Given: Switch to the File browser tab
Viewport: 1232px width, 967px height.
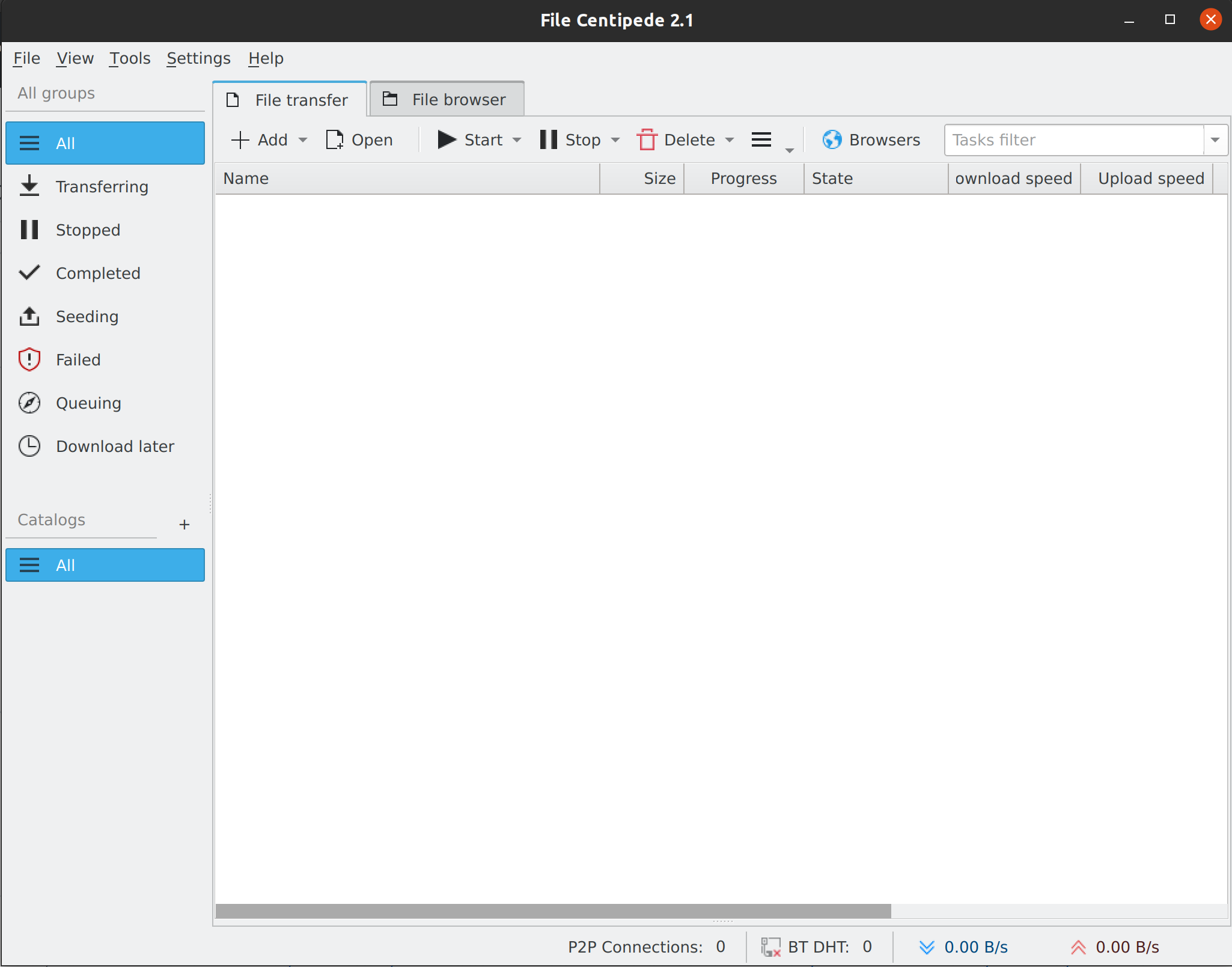Looking at the screenshot, I should tap(447, 99).
